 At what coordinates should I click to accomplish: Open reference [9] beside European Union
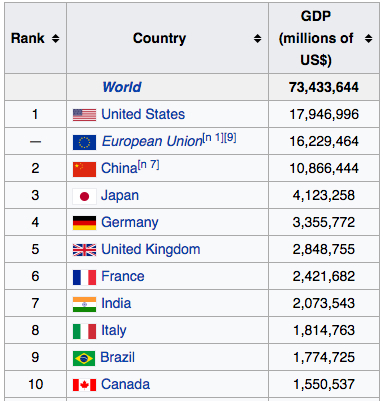pos(230,138)
